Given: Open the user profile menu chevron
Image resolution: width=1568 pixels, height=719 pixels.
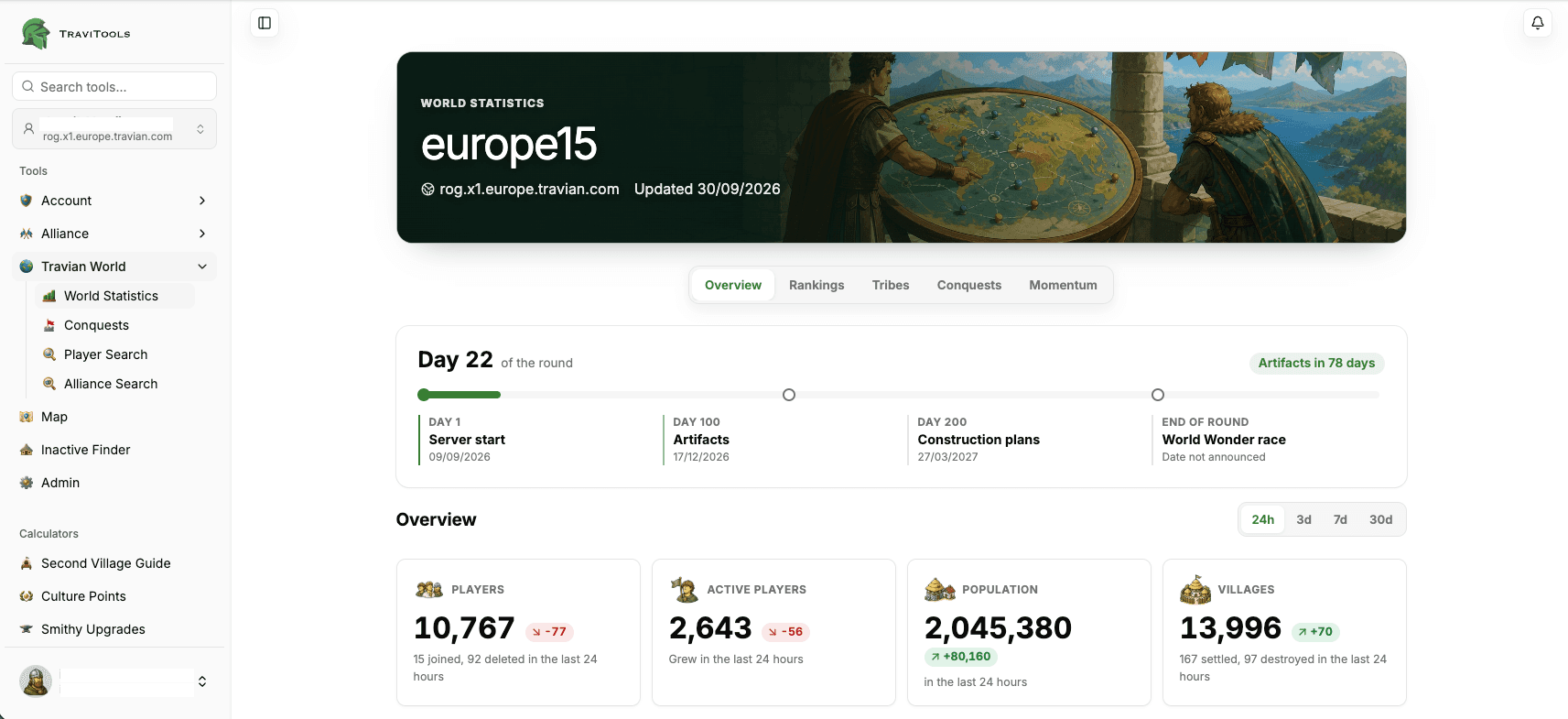Looking at the screenshot, I should click(202, 681).
